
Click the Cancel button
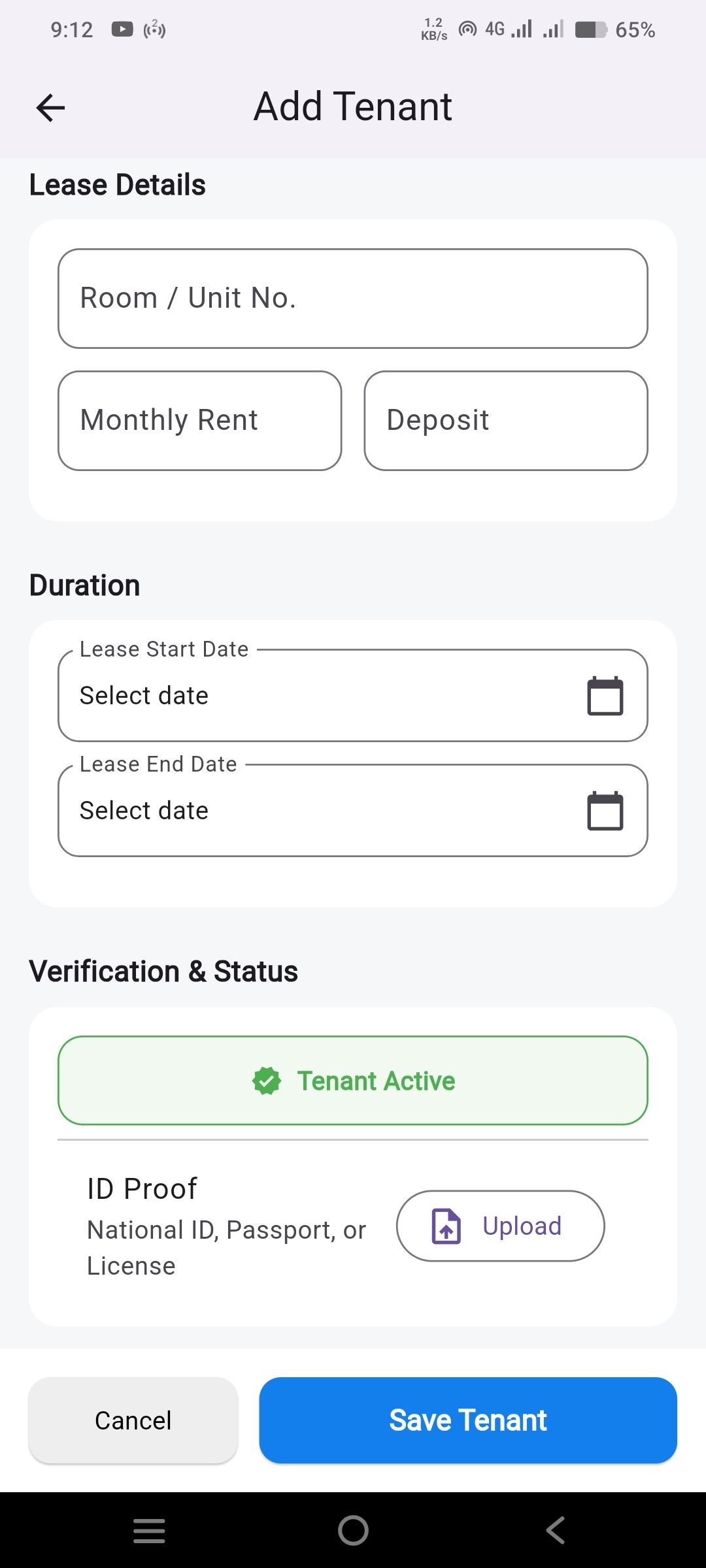[133, 1420]
